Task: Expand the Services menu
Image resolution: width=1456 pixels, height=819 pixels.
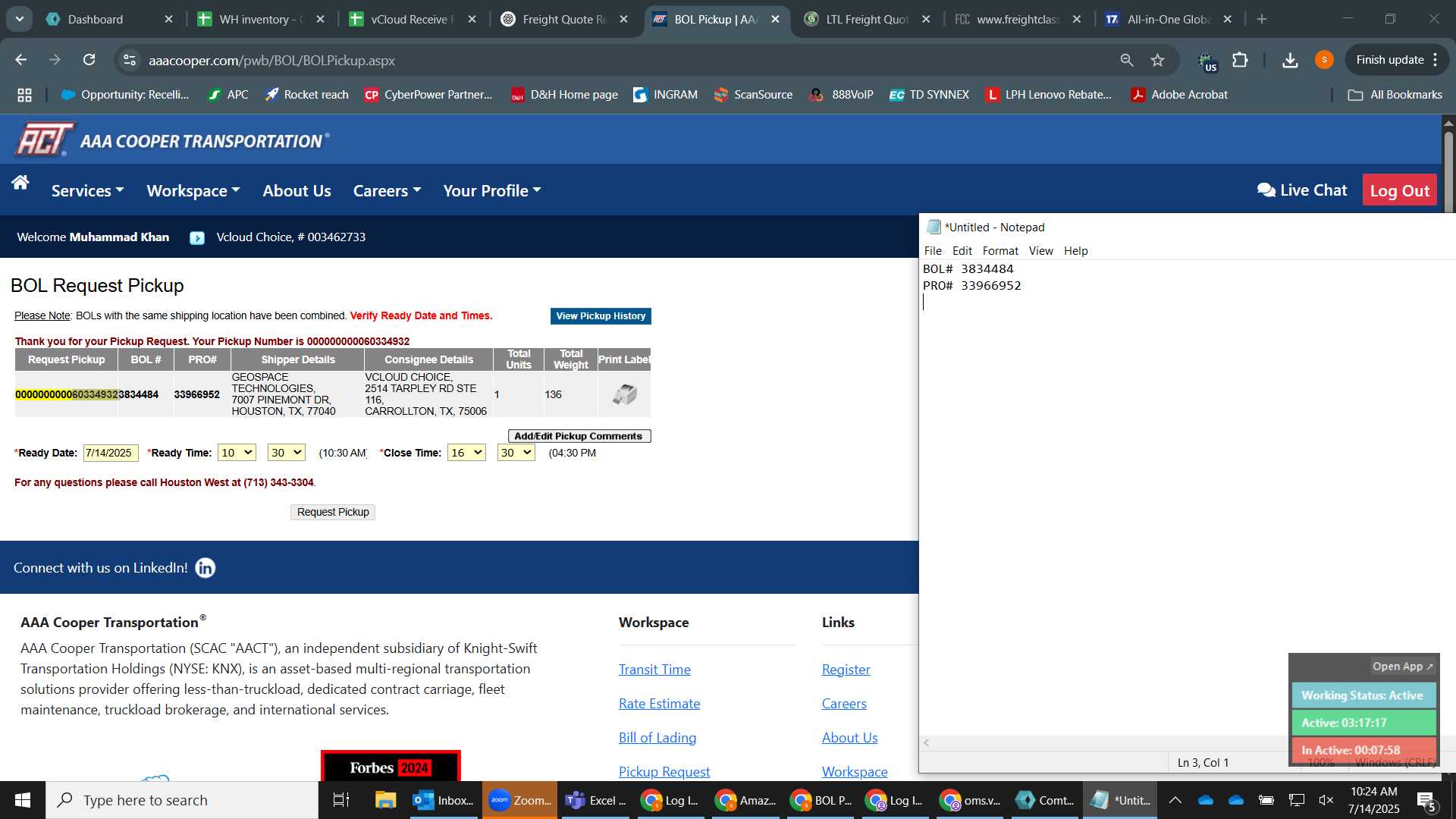Action: [x=87, y=191]
